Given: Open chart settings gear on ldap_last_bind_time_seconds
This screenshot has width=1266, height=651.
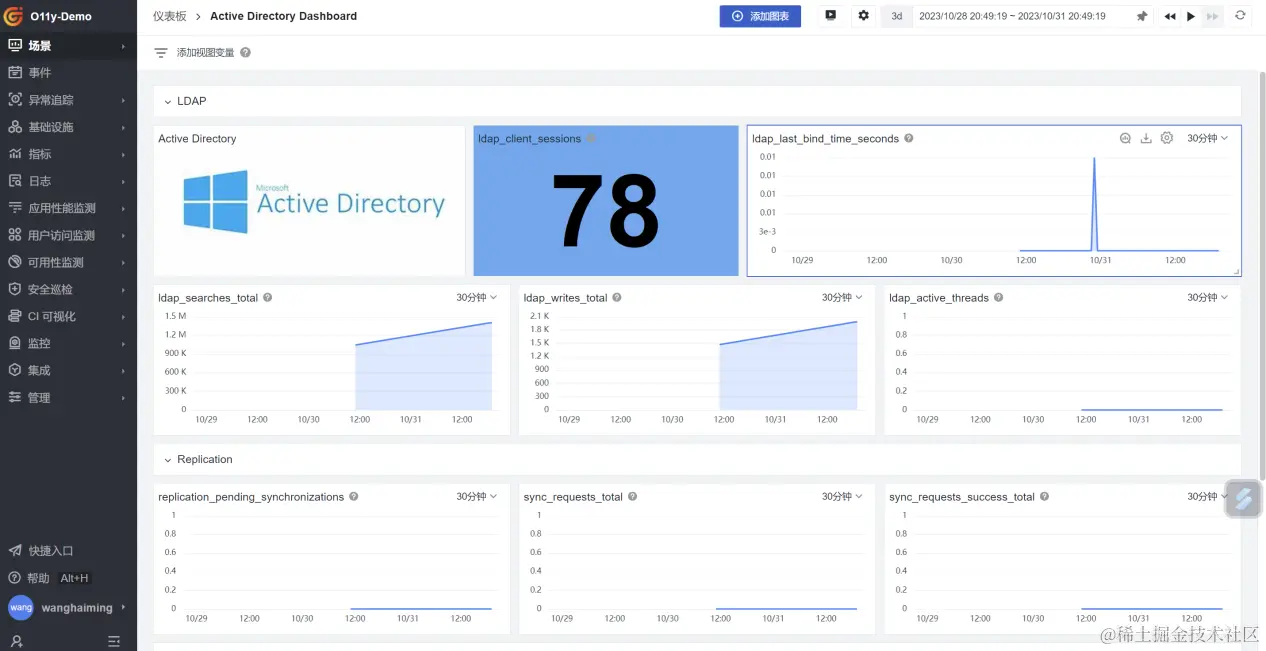Looking at the screenshot, I should [1166, 139].
